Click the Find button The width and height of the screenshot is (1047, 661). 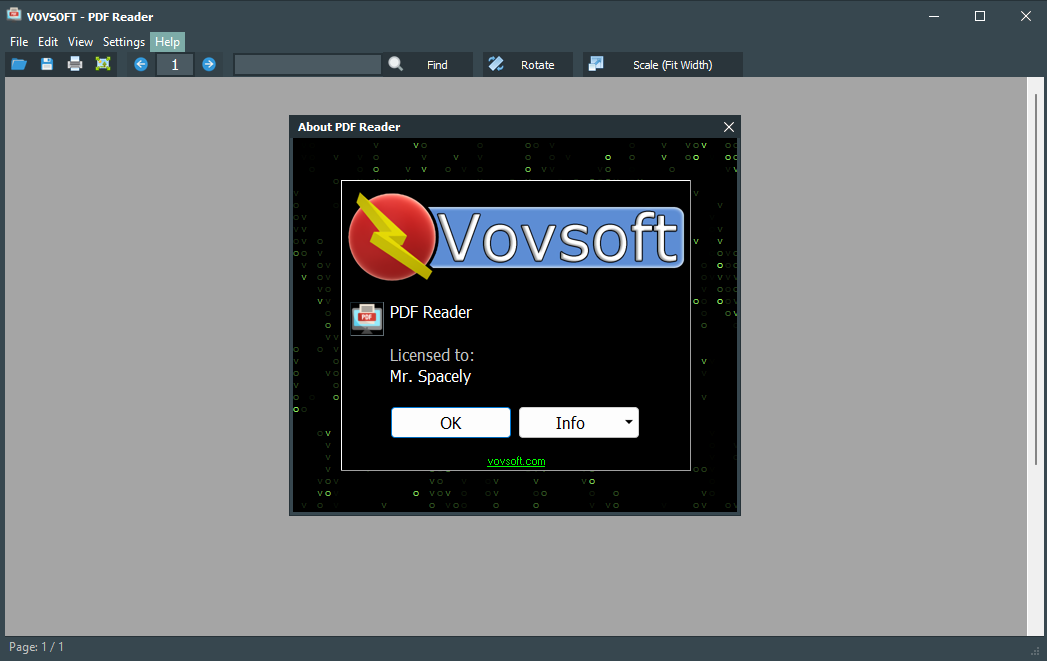click(x=437, y=65)
